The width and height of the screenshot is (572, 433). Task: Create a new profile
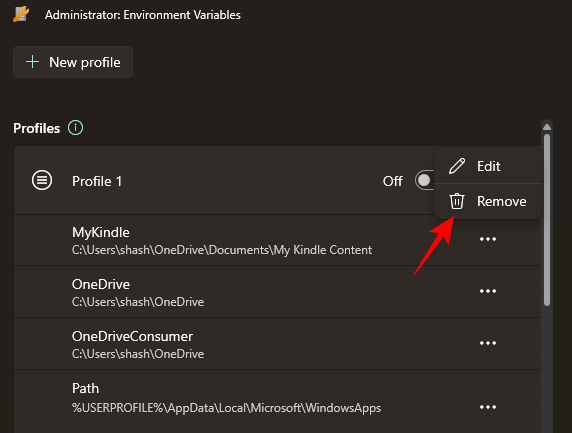(73, 62)
